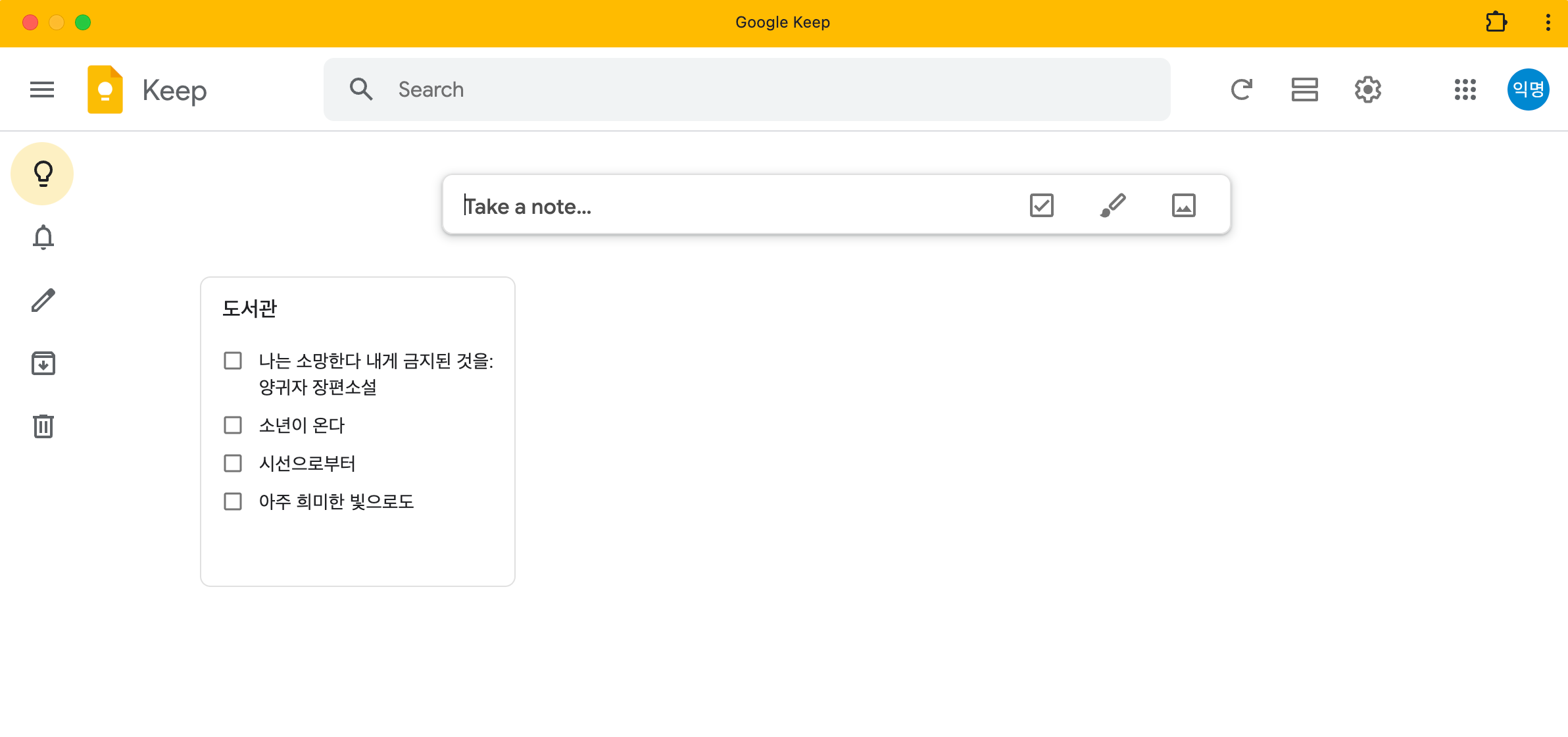
Task: Open the Reminders bell in sidebar
Action: tap(43, 237)
